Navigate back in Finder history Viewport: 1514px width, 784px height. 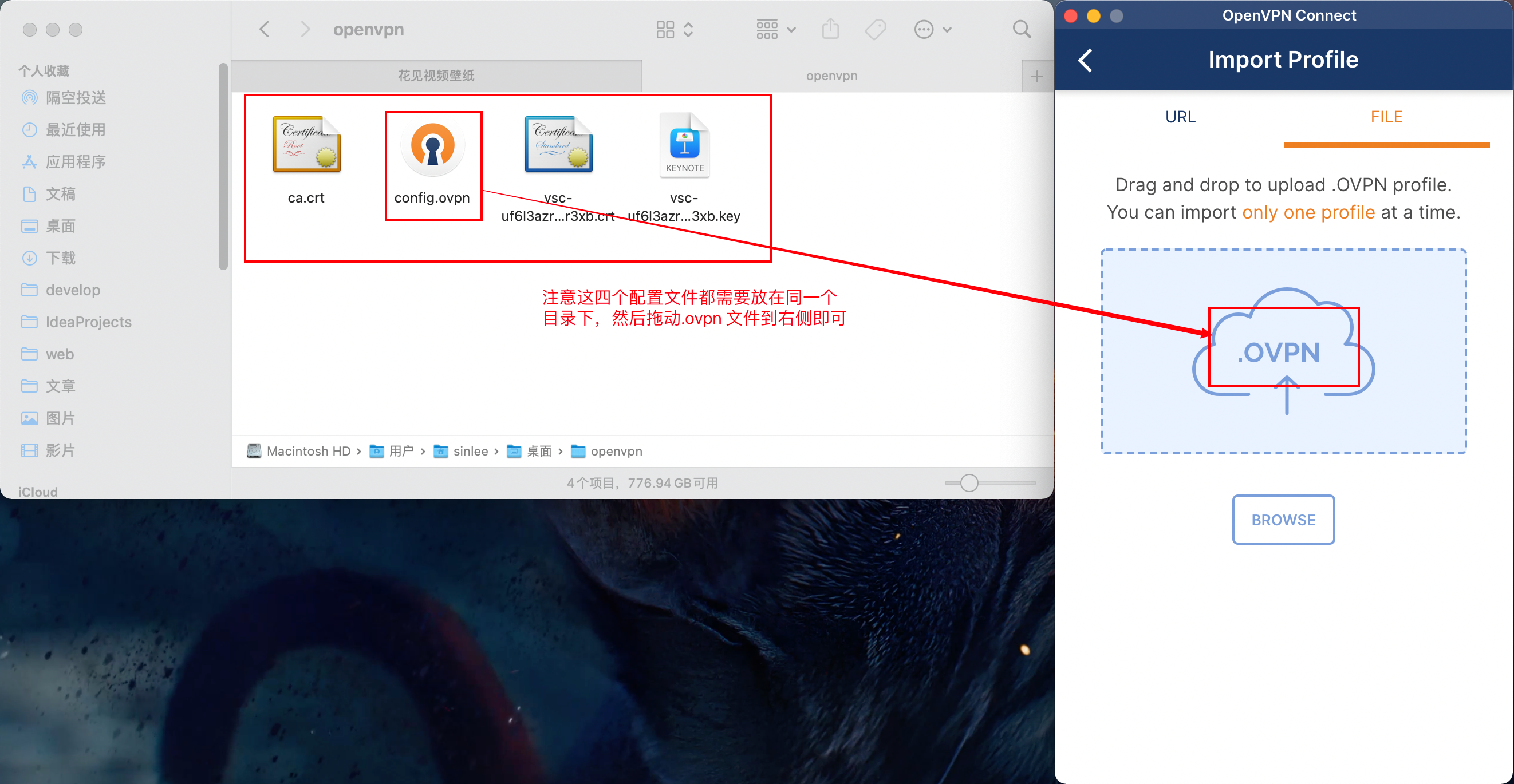[x=265, y=29]
